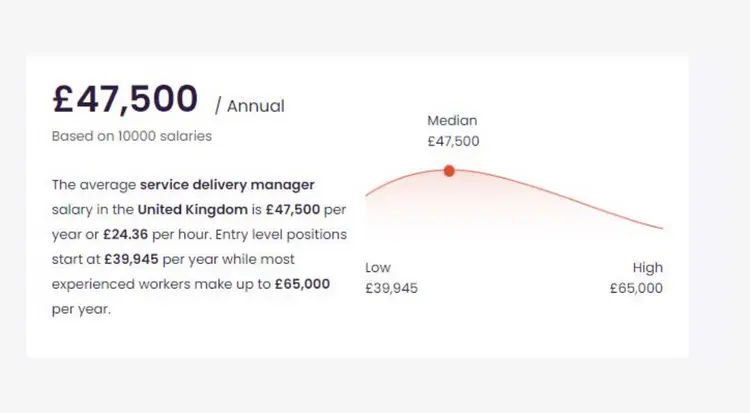Click the "Median" label above the chart
The height and width of the screenshot is (413, 750).
(453, 120)
